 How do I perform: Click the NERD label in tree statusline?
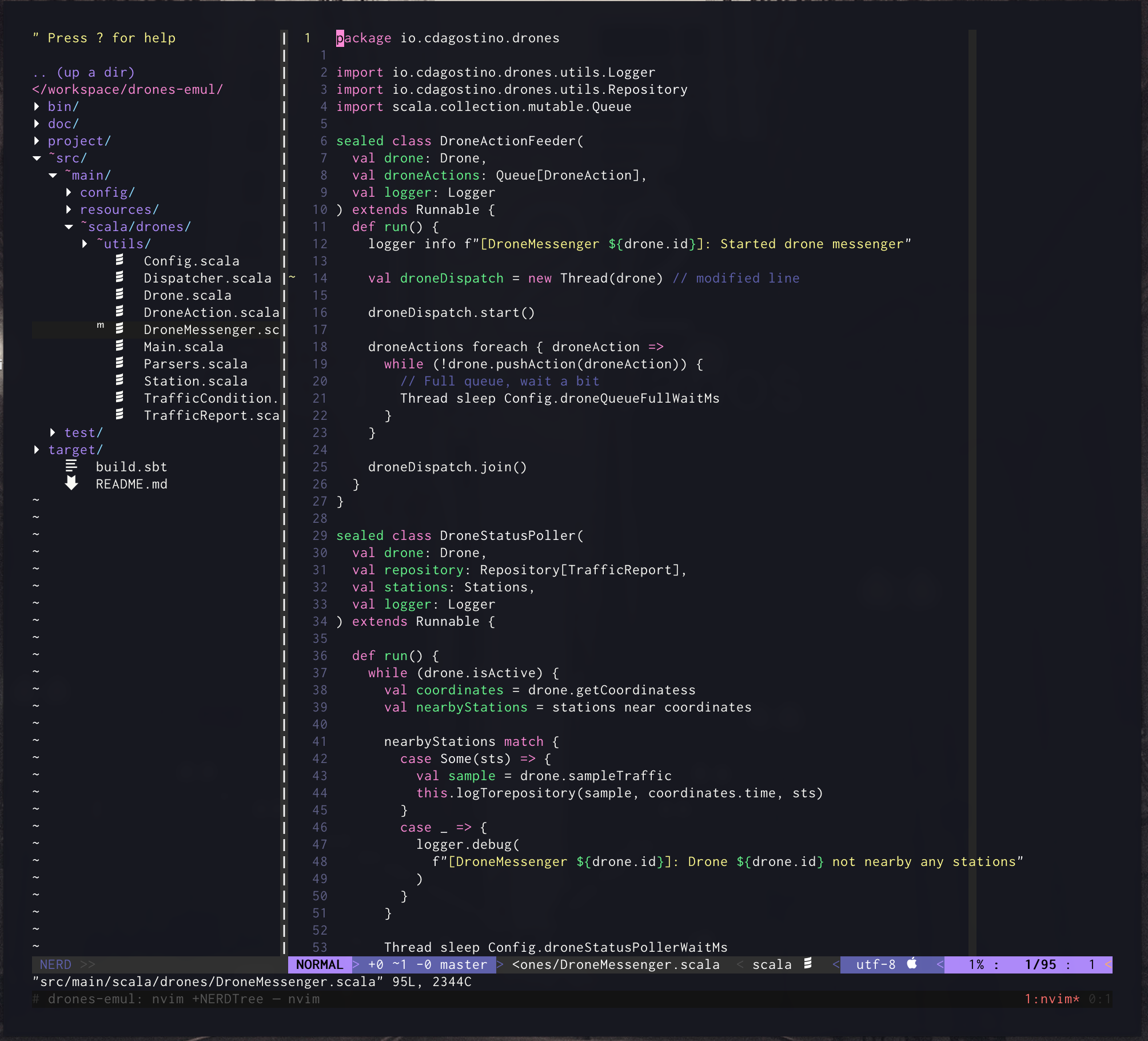(55, 964)
